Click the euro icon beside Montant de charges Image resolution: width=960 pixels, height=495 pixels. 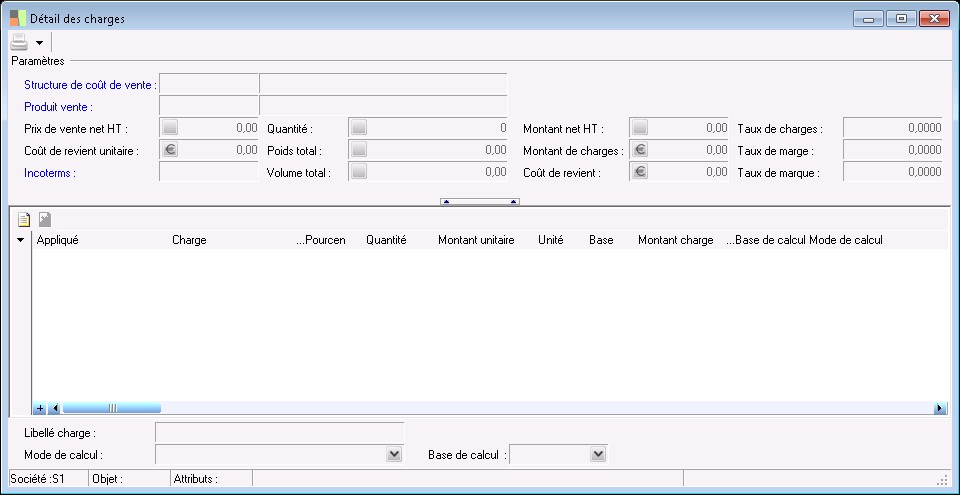click(640, 150)
